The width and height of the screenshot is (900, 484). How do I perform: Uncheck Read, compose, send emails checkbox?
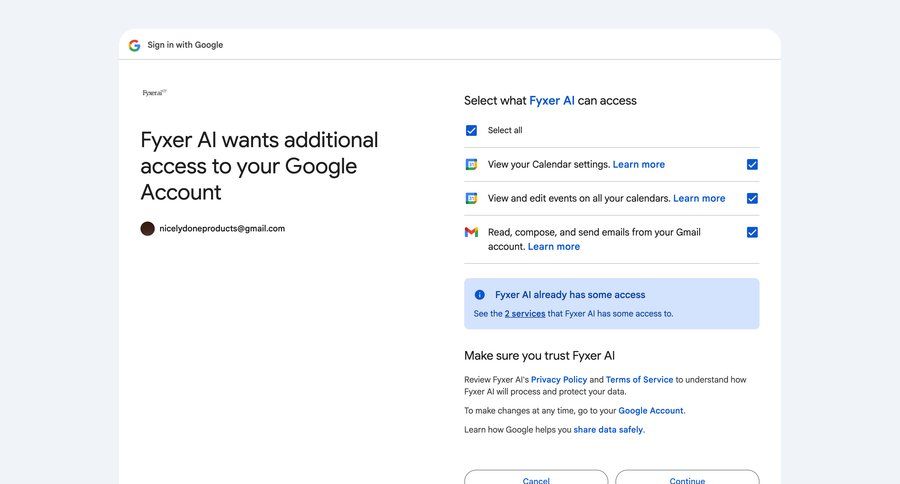coord(752,233)
